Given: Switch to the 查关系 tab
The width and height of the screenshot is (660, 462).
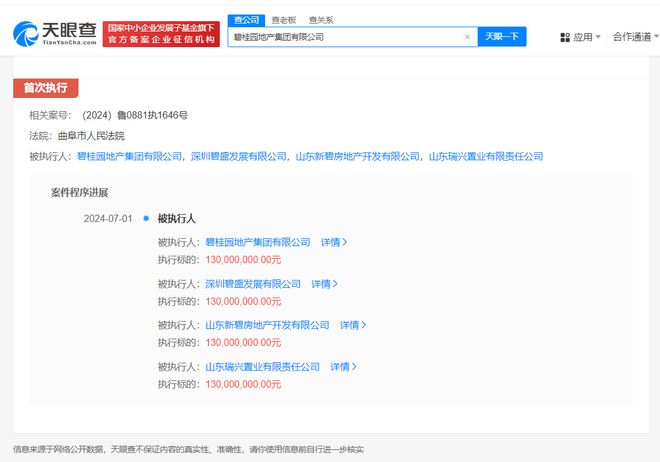Looking at the screenshot, I should (321, 20).
